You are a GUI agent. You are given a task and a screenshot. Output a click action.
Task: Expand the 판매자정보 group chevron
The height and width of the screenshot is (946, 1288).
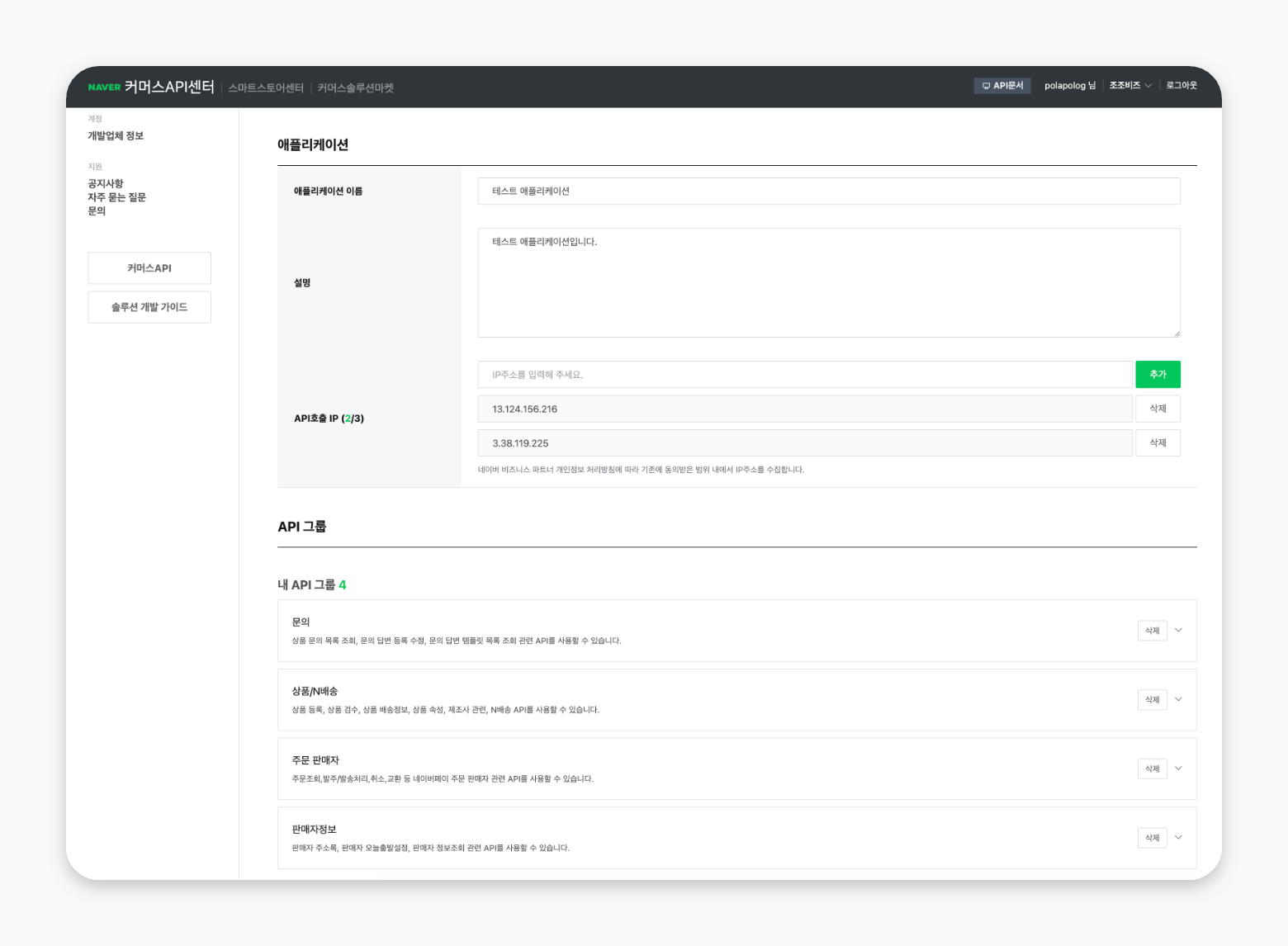click(1179, 838)
